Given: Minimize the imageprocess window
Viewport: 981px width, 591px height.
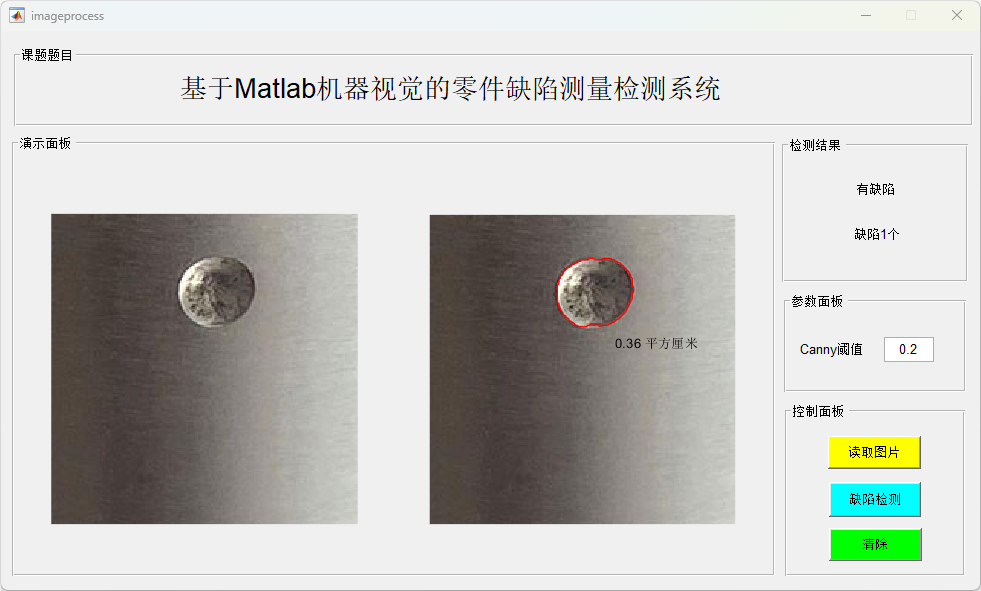Looking at the screenshot, I should pyautogui.click(x=866, y=16).
